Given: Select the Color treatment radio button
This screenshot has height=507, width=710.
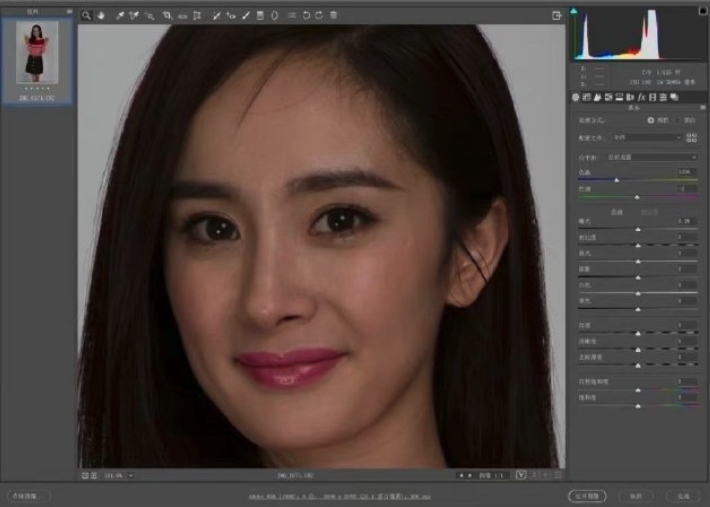Looking at the screenshot, I should [x=651, y=119].
